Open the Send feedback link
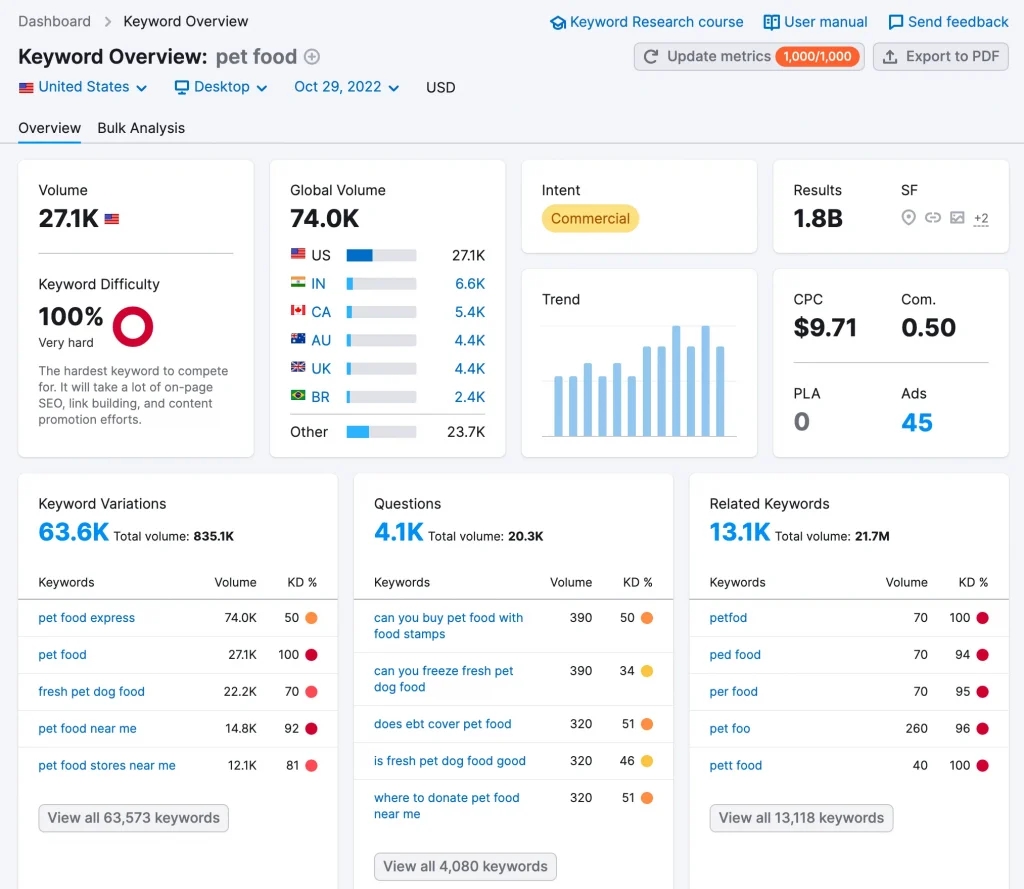The image size is (1024, 889). (948, 22)
